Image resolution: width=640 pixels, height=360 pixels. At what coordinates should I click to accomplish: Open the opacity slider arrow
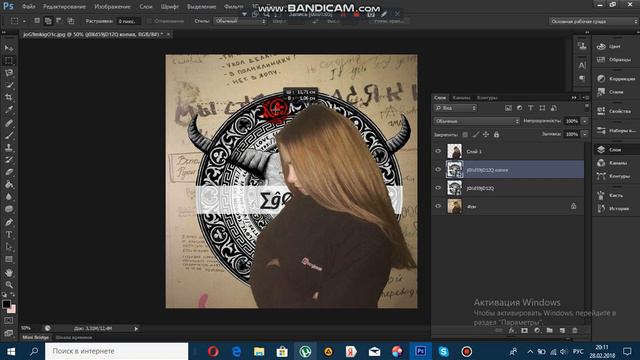(584, 121)
